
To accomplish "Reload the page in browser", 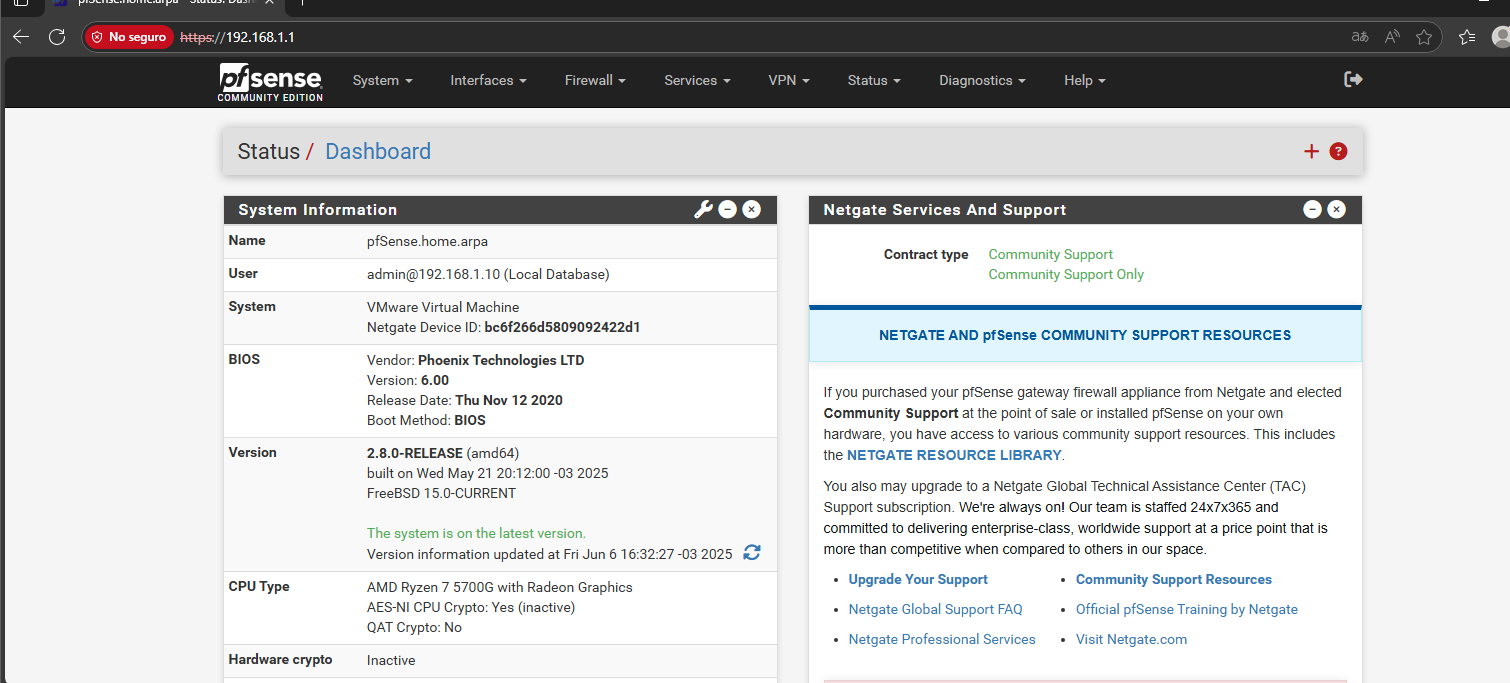I will (x=57, y=37).
